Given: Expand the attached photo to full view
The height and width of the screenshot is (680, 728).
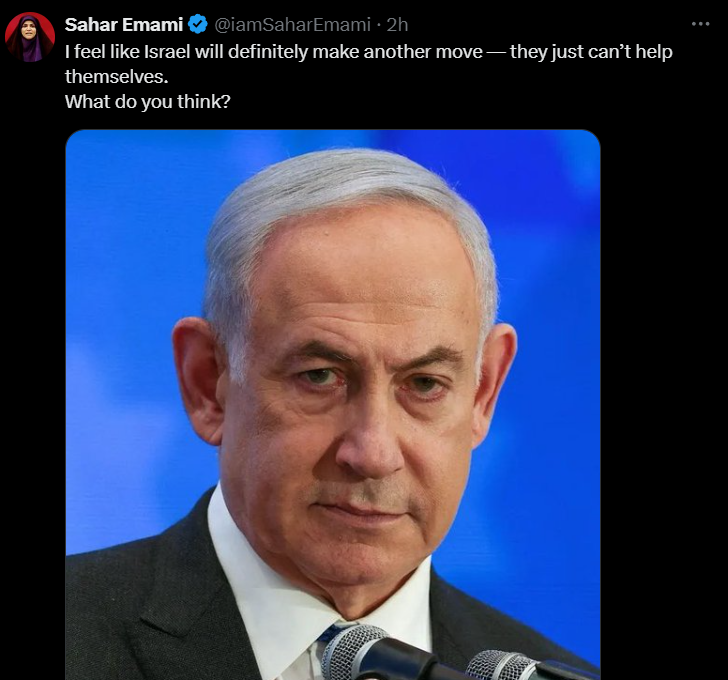Looking at the screenshot, I should click(x=333, y=405).
